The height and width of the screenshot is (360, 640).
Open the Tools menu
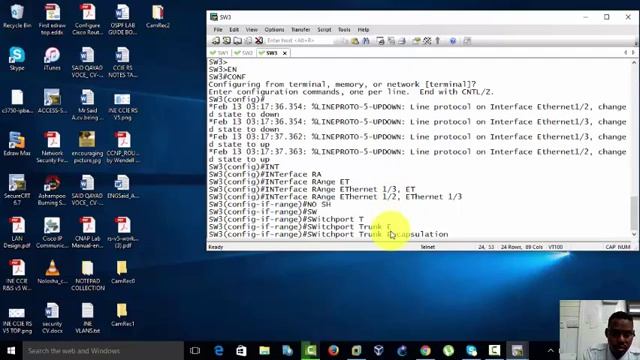pyautogui.click(x=344, y=30)
